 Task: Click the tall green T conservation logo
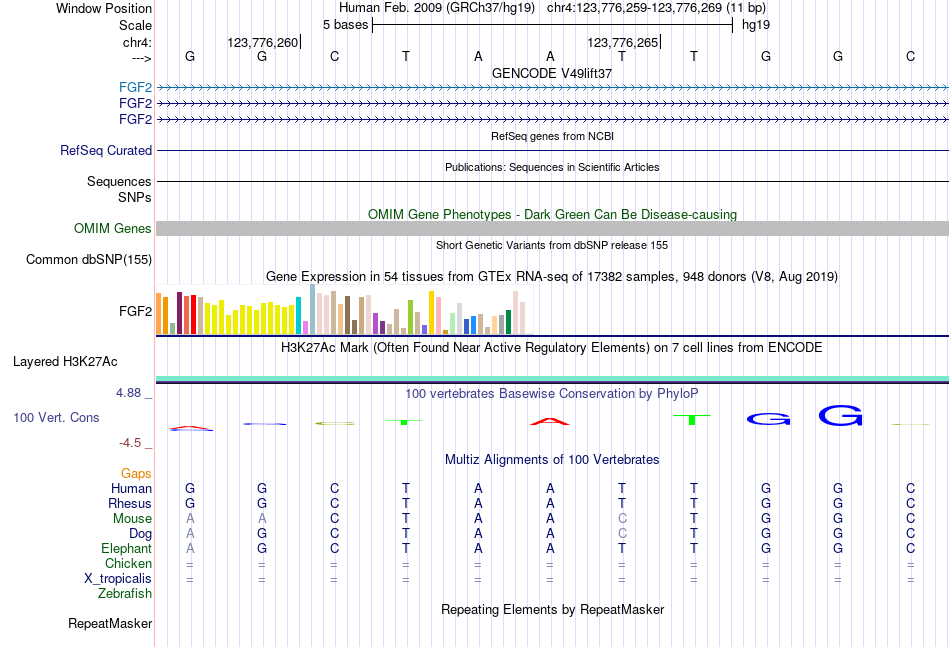[692, 419]
